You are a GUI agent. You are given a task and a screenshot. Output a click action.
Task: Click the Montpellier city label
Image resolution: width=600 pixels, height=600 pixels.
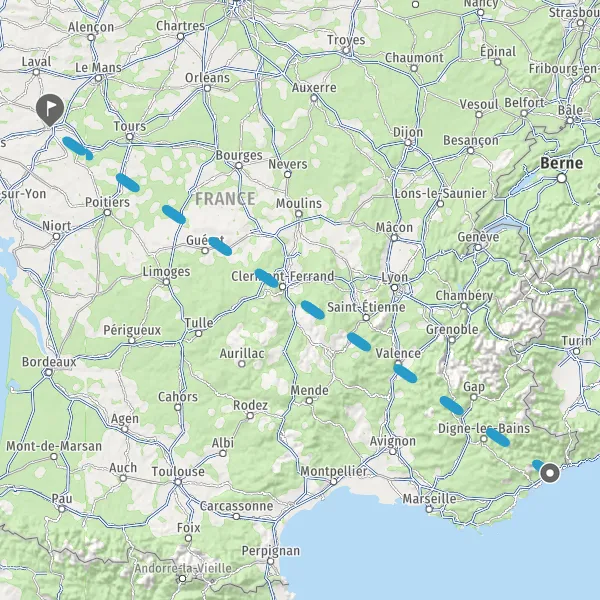pyautogui.click(x=333, y=471)
